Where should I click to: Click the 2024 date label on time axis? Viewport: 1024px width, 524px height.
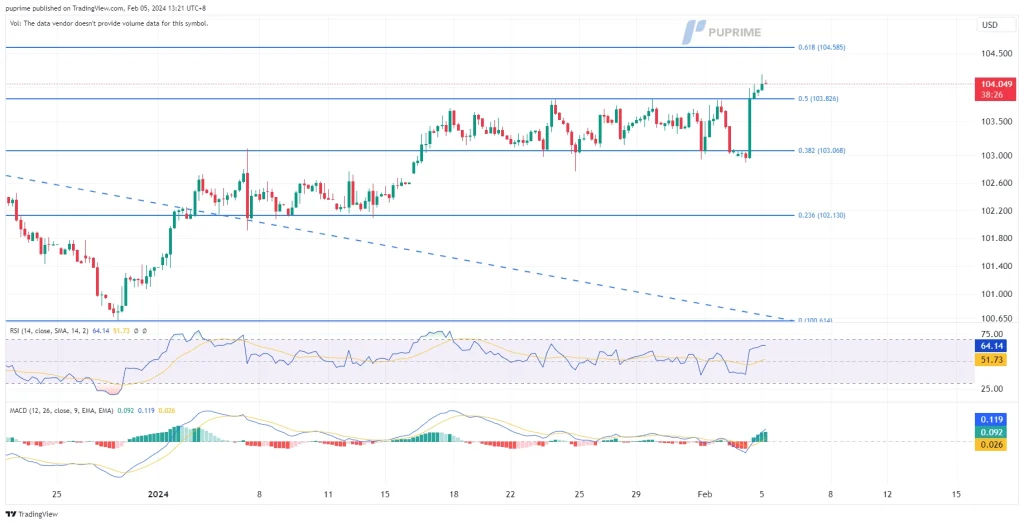tap(158, 494)
